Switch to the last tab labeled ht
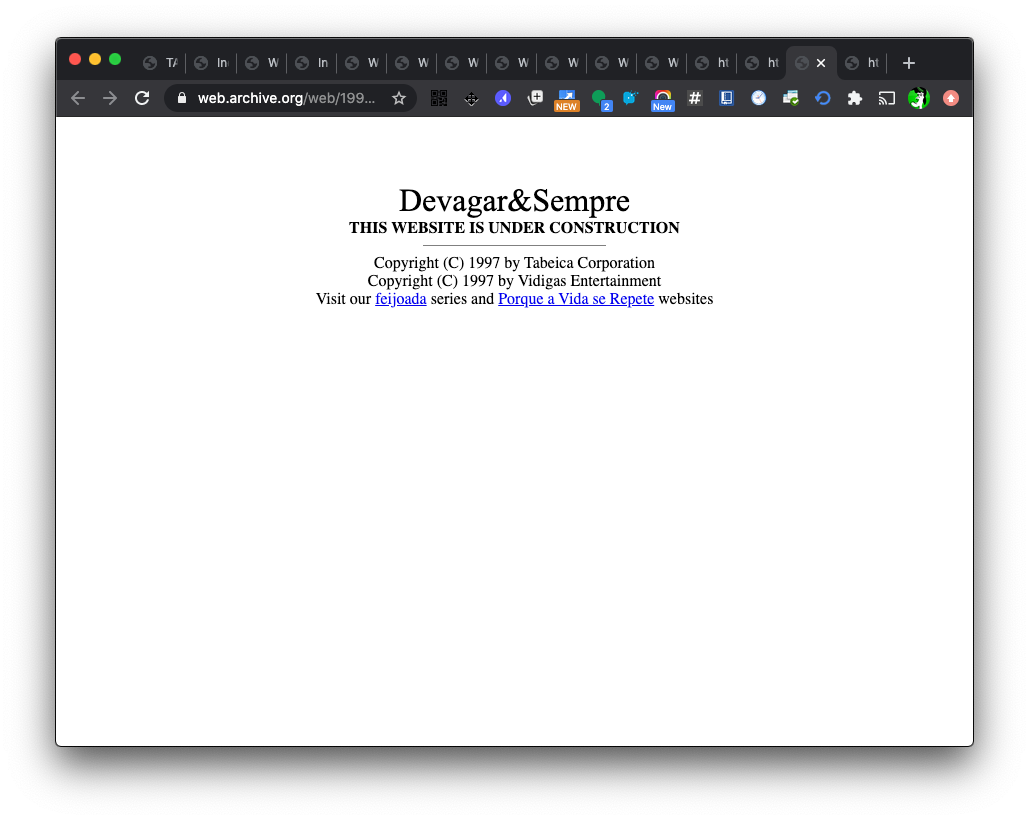Viewport: 1029px width, 820px height. pos(861,63)
